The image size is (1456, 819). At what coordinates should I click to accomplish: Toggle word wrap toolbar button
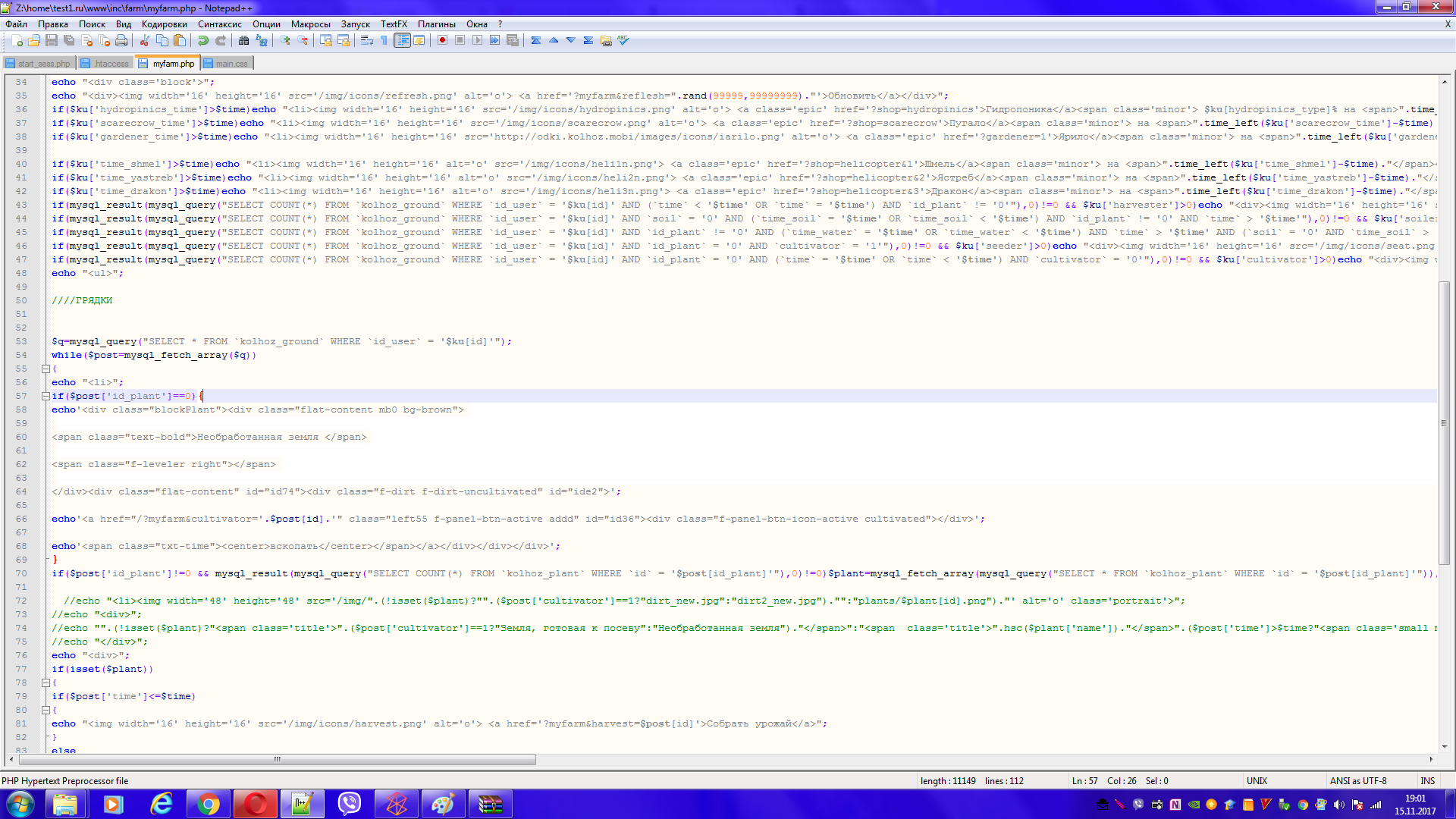click(367, 40)
